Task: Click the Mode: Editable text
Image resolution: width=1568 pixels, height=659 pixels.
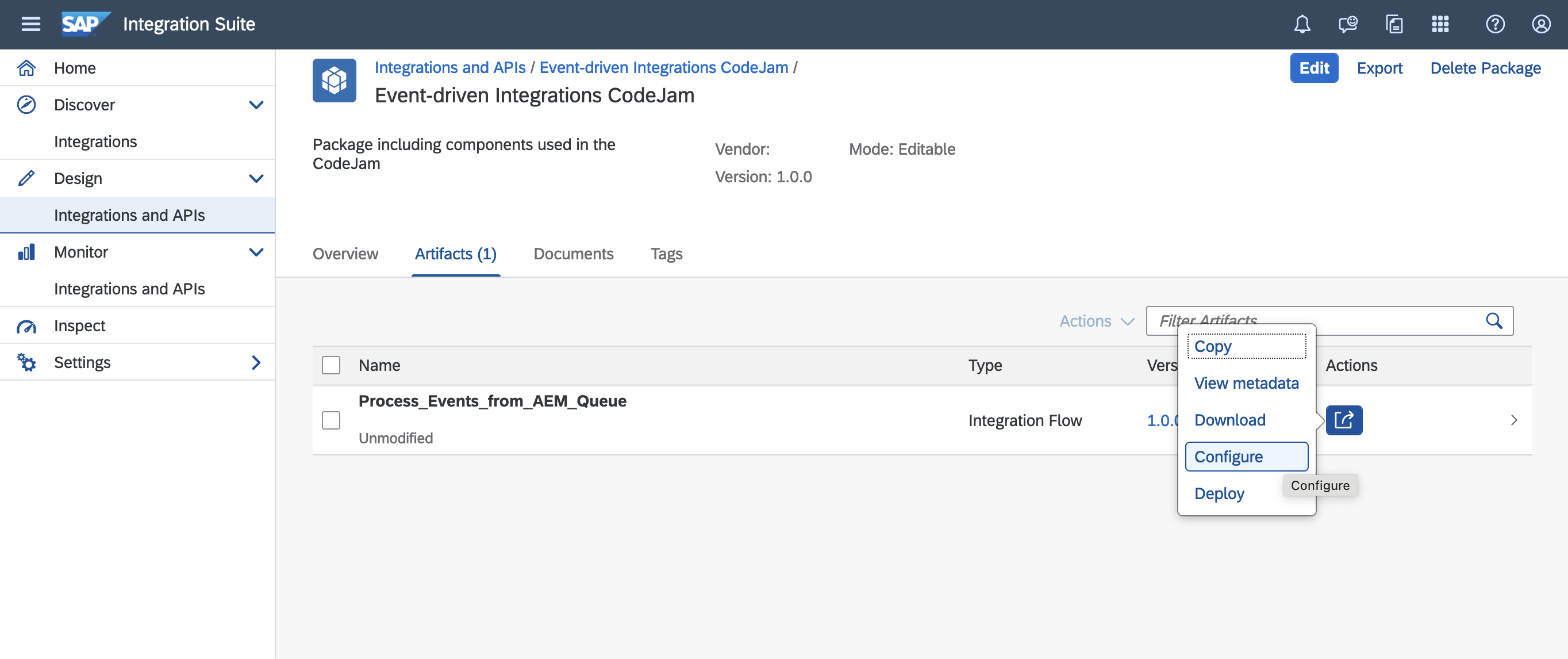Action: [901, 149]
